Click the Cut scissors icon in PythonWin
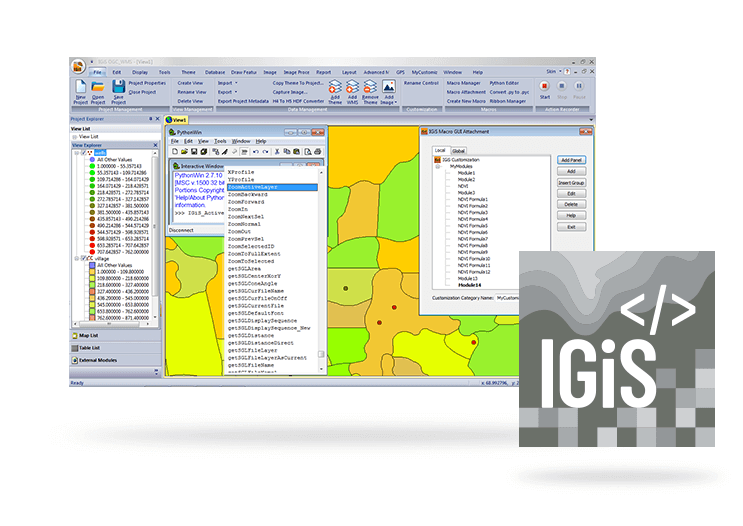 click(x=277, y=152)
